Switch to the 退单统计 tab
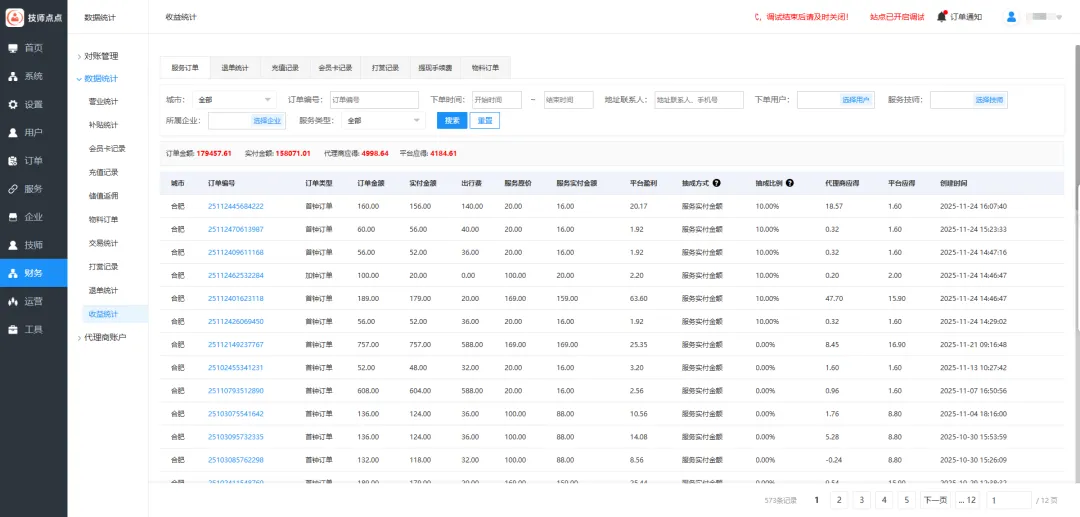The width and height of the screenshot is (1080, 517). click(x=235, y=68)
